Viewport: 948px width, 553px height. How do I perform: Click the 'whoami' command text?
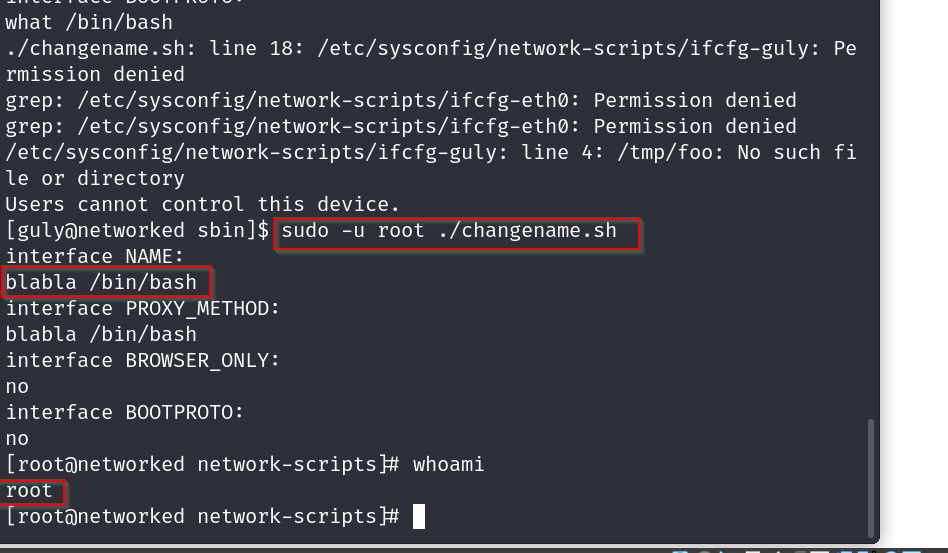click(x=448, y=464)
